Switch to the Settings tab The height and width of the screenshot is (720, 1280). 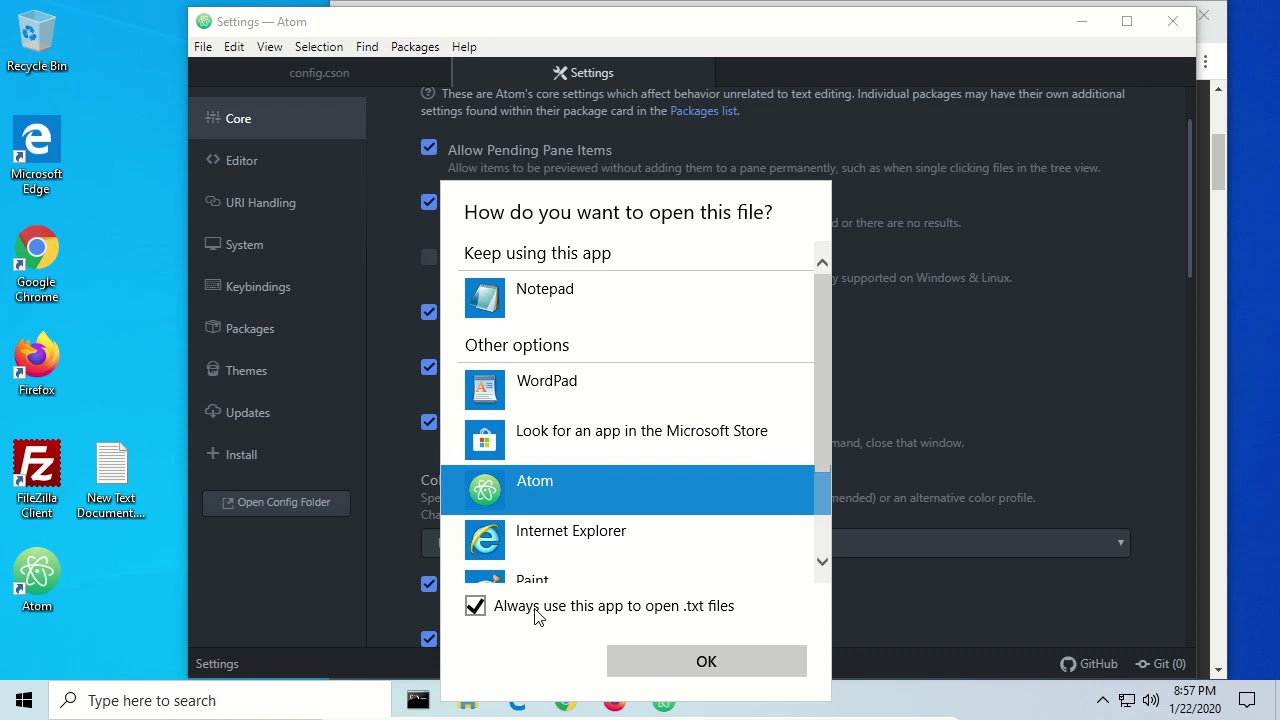click(584, 73)
